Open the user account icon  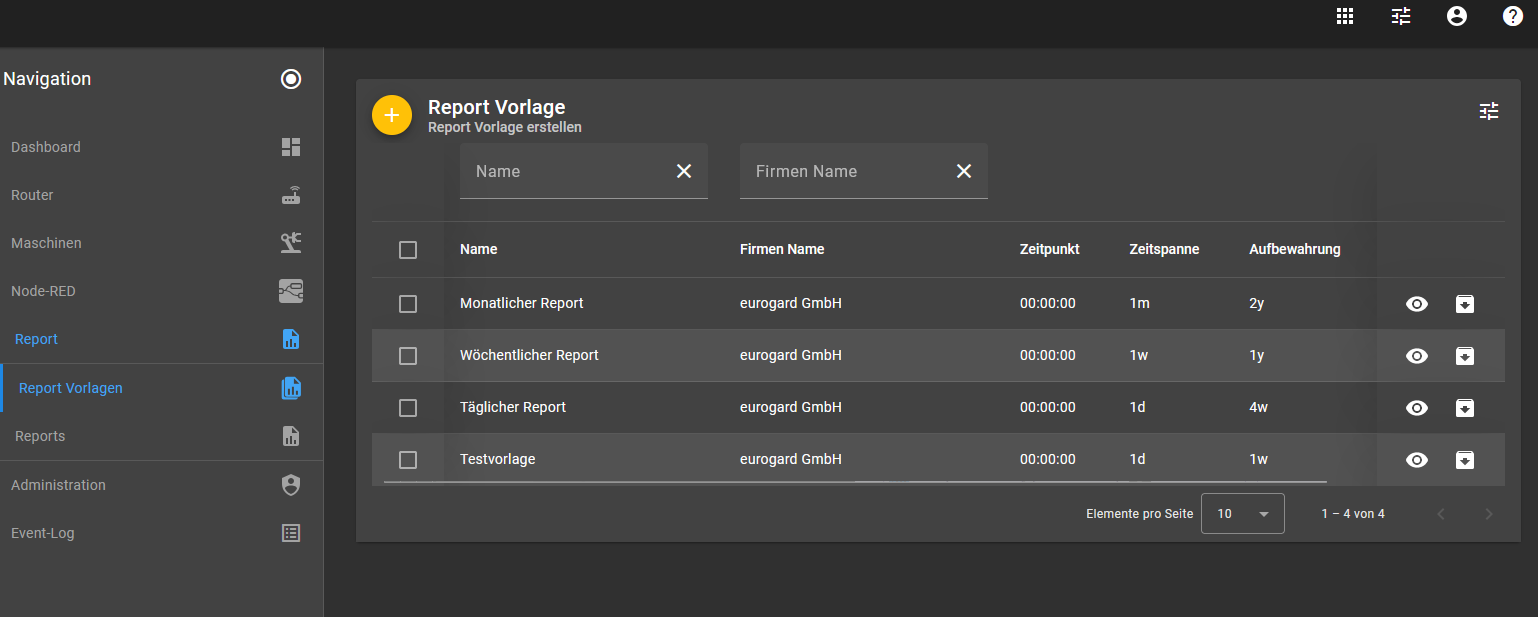(x=1457, y=16)
